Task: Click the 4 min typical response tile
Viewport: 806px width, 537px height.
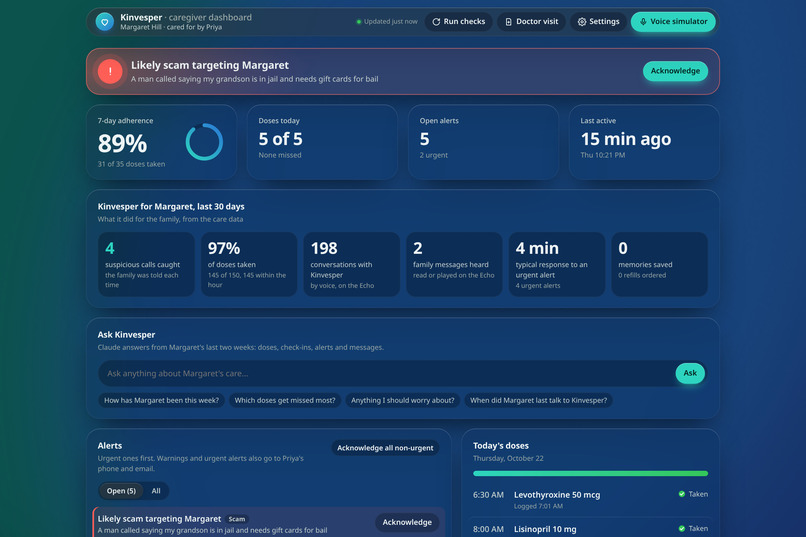Action: pyautogui.click(x=557, y=264)
